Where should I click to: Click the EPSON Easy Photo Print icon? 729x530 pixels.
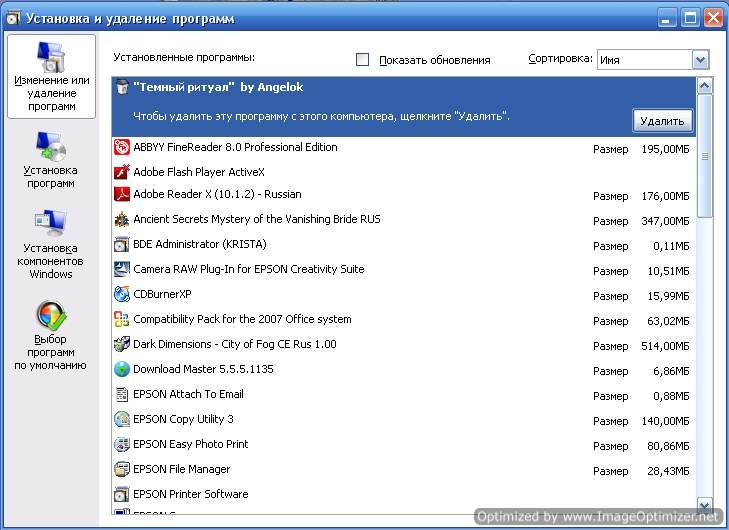(122, 444)
